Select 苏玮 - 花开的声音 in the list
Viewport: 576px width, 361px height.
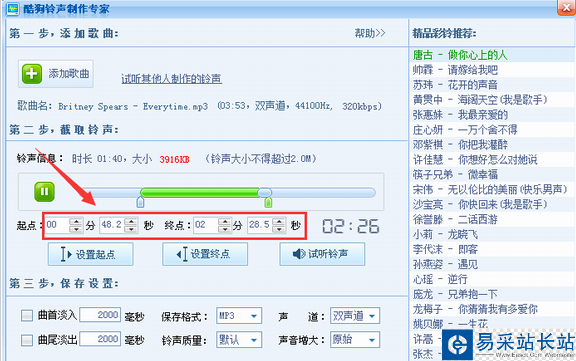click(x=492, y=85)
